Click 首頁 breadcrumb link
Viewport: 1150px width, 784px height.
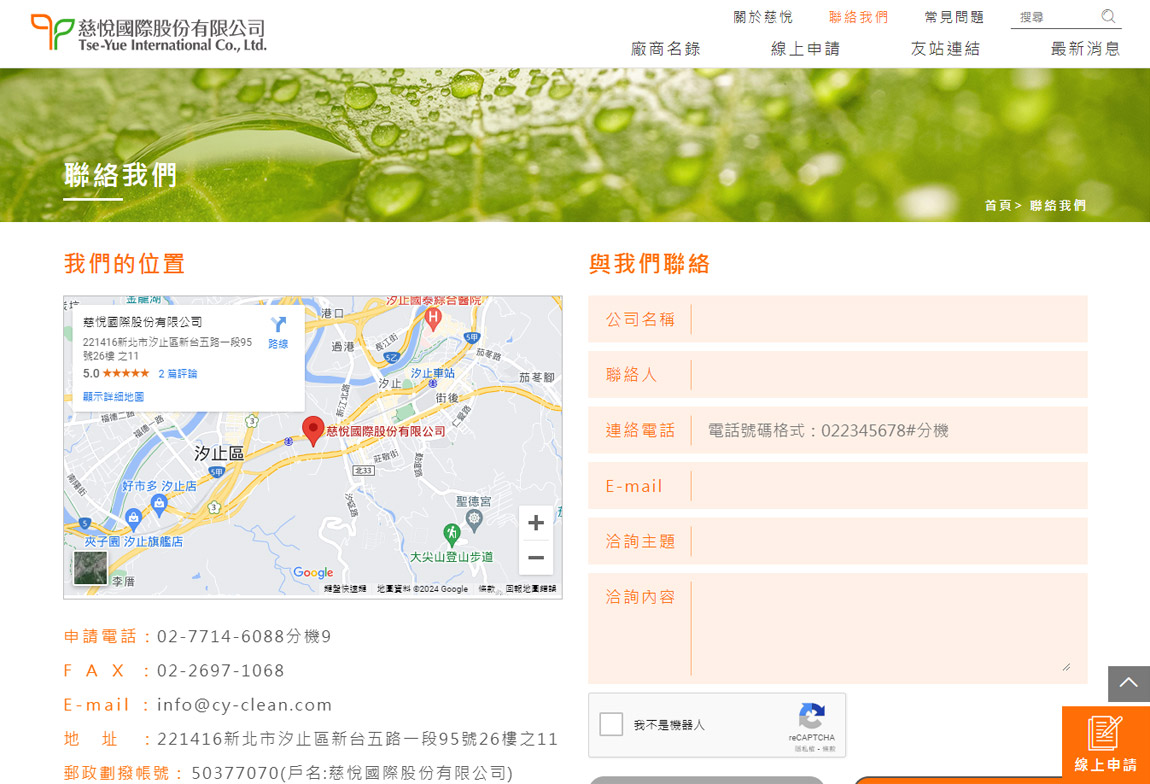(998, 205)
